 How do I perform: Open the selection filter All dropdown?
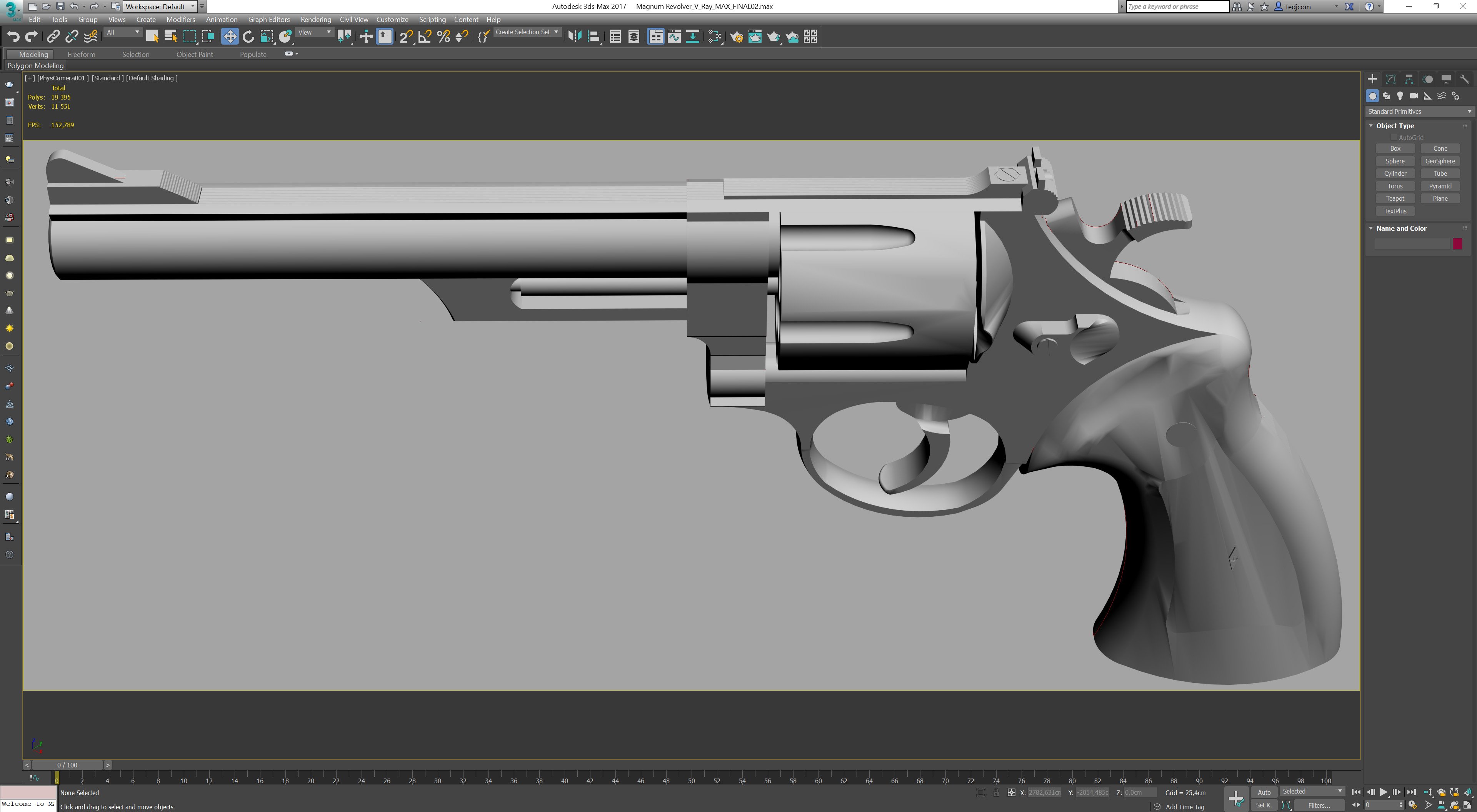click(122, 32)
